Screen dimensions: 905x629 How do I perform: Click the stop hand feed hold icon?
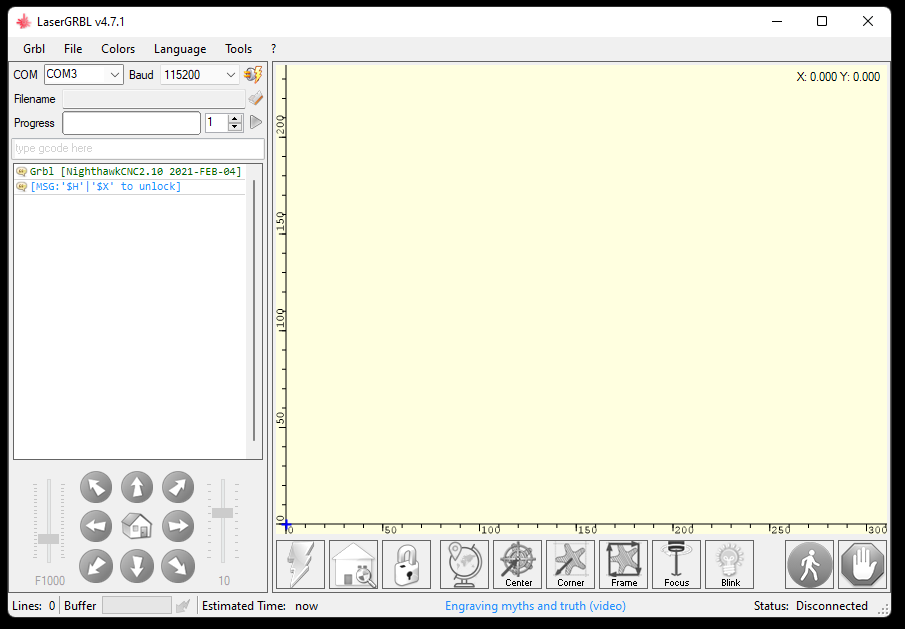pos(863,564)
